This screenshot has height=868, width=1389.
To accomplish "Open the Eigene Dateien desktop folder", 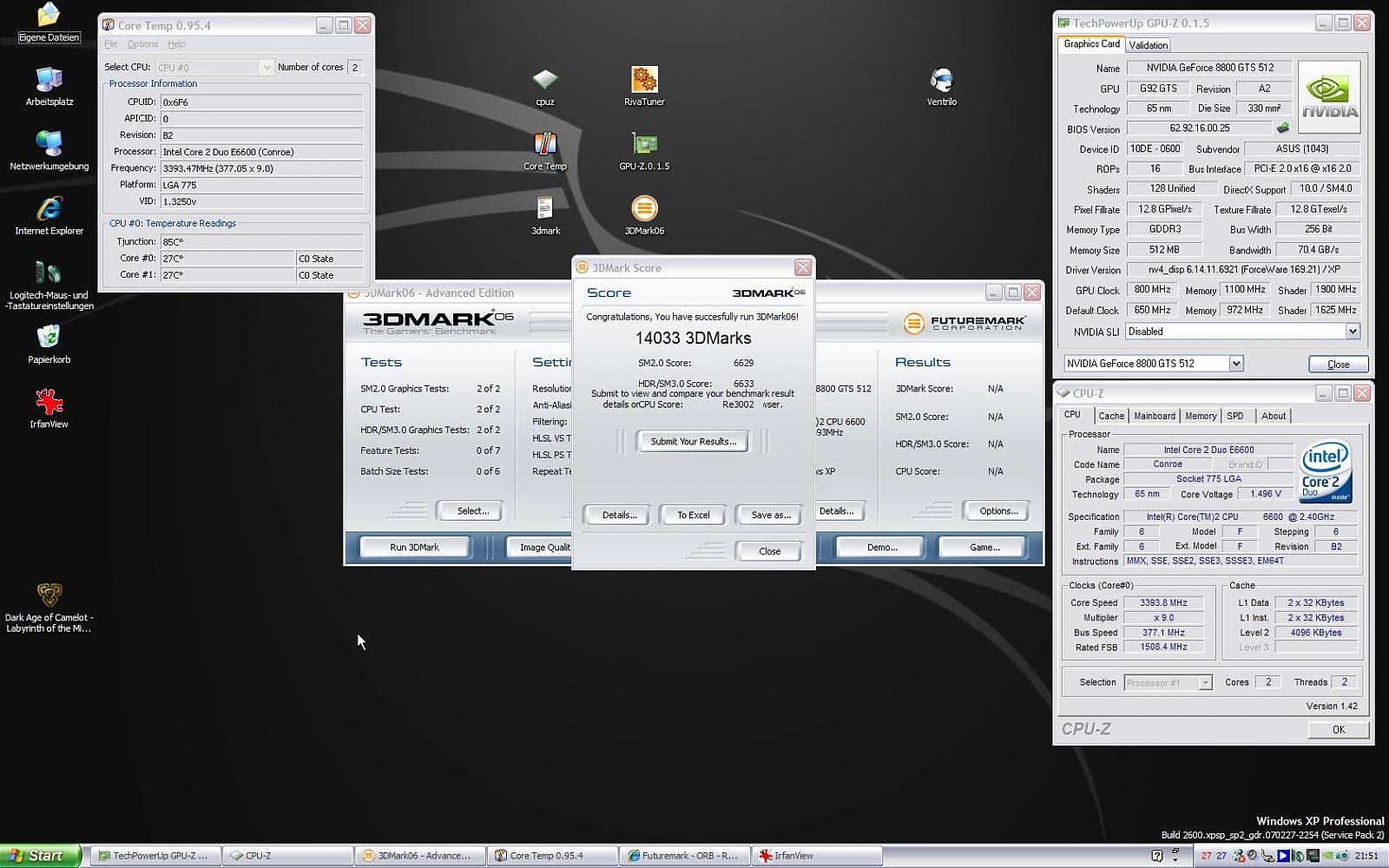I will (49, 23).
